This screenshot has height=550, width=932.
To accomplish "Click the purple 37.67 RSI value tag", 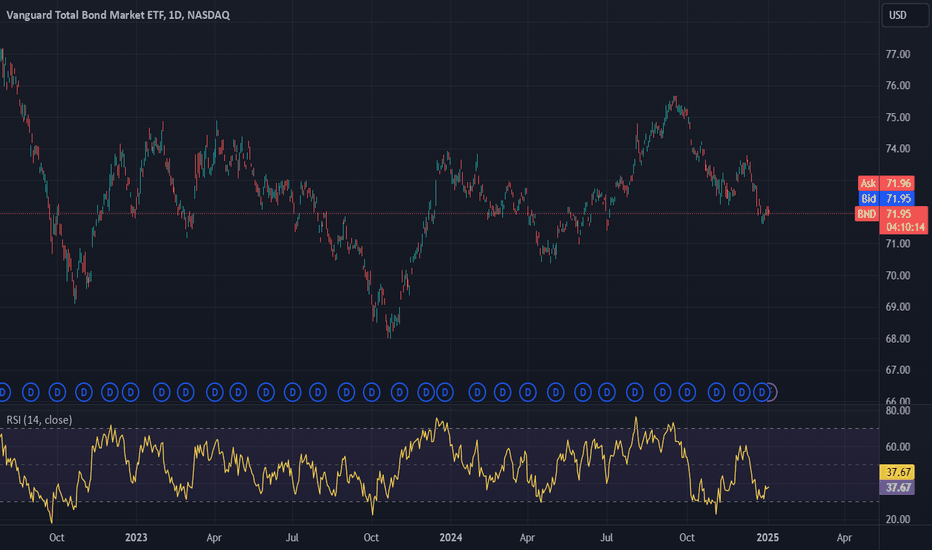I will [897, 488].
